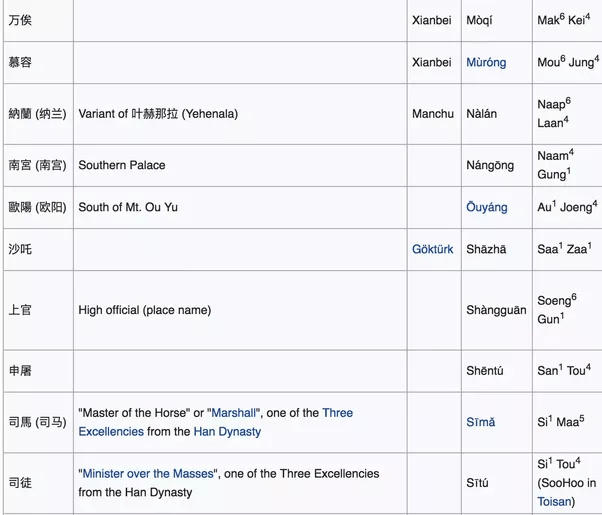The width and height of the screenshot is (602, 515).
Task: Select the Au1 Joeng4 Cantonese cell
Action: click(x=567, y=207)
